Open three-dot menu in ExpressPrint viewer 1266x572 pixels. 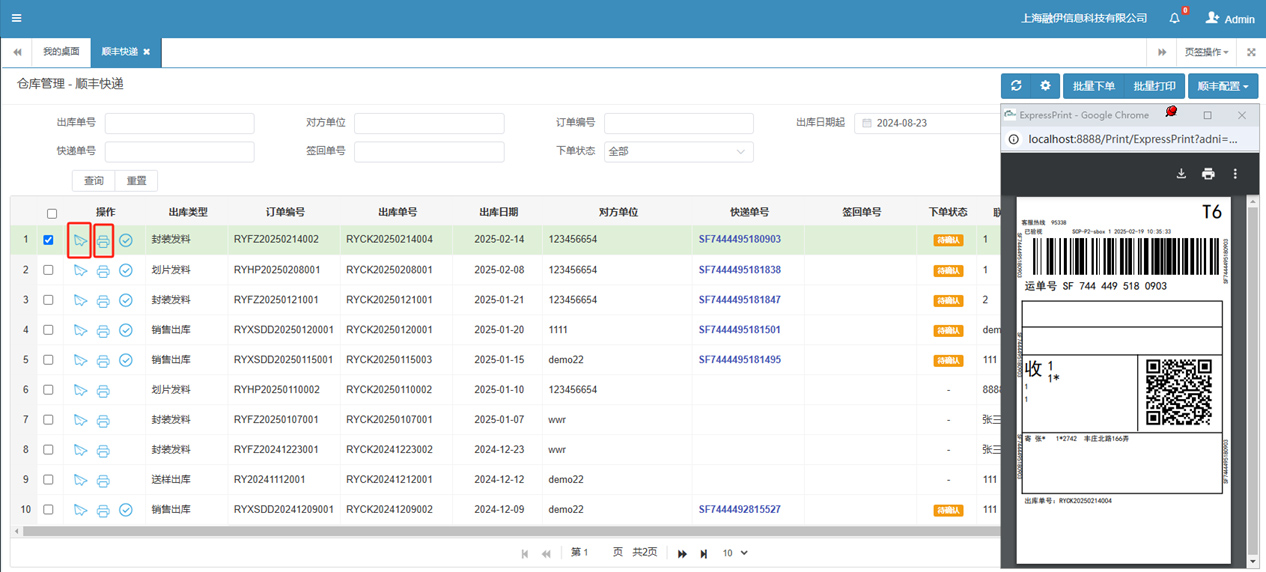click(1235, 174)
